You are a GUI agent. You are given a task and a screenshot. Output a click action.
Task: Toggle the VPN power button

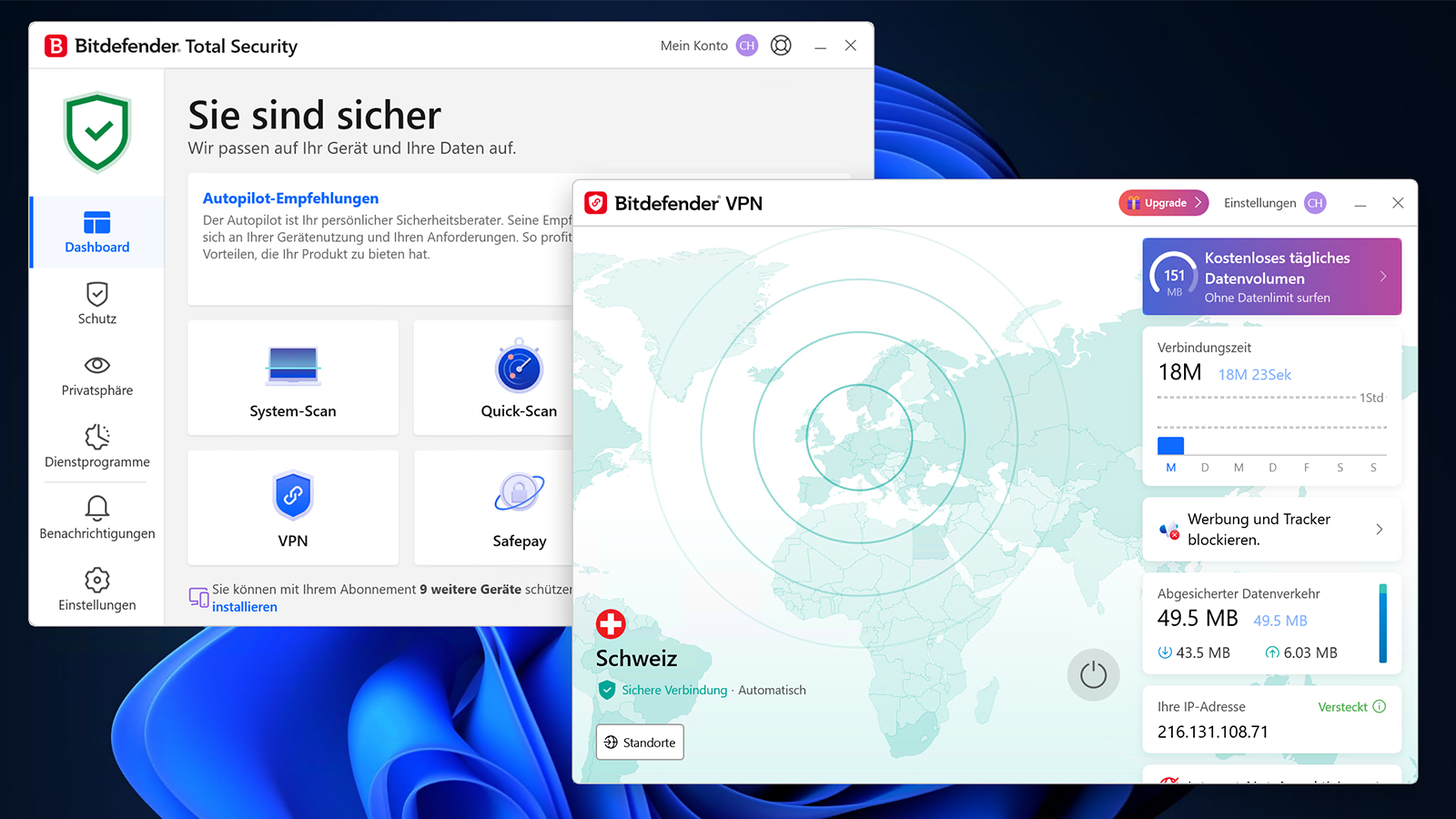pos(1093,675)
